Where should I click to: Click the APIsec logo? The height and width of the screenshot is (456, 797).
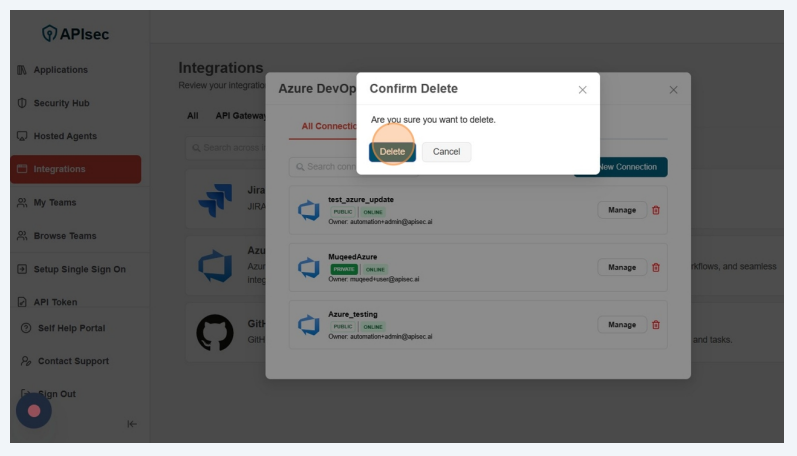76,34
